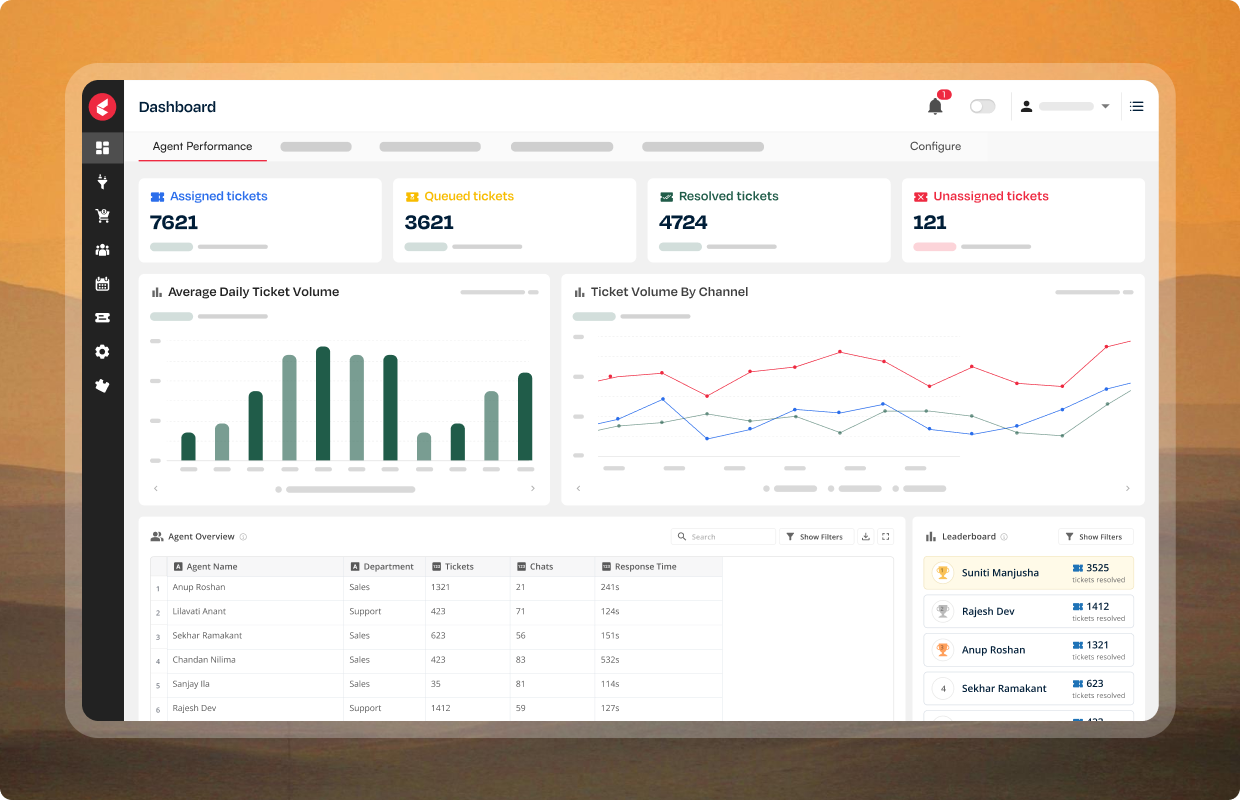Click the Average Daily Ticket Volume scroll bar
The image size is (1240, 800).
[350, 490]
